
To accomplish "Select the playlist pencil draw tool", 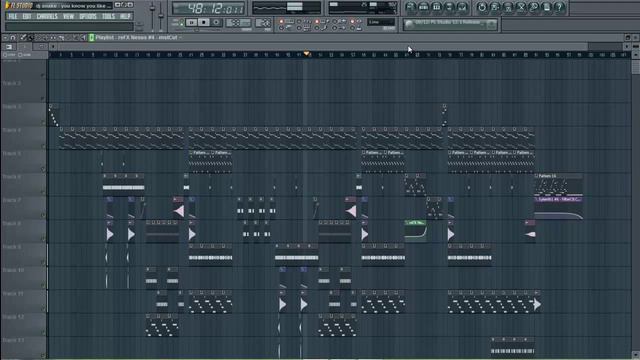I will point(23,38).
